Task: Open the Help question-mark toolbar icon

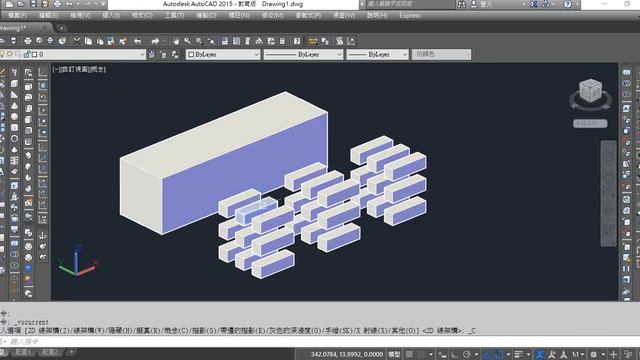Action: tap(297, 41)
